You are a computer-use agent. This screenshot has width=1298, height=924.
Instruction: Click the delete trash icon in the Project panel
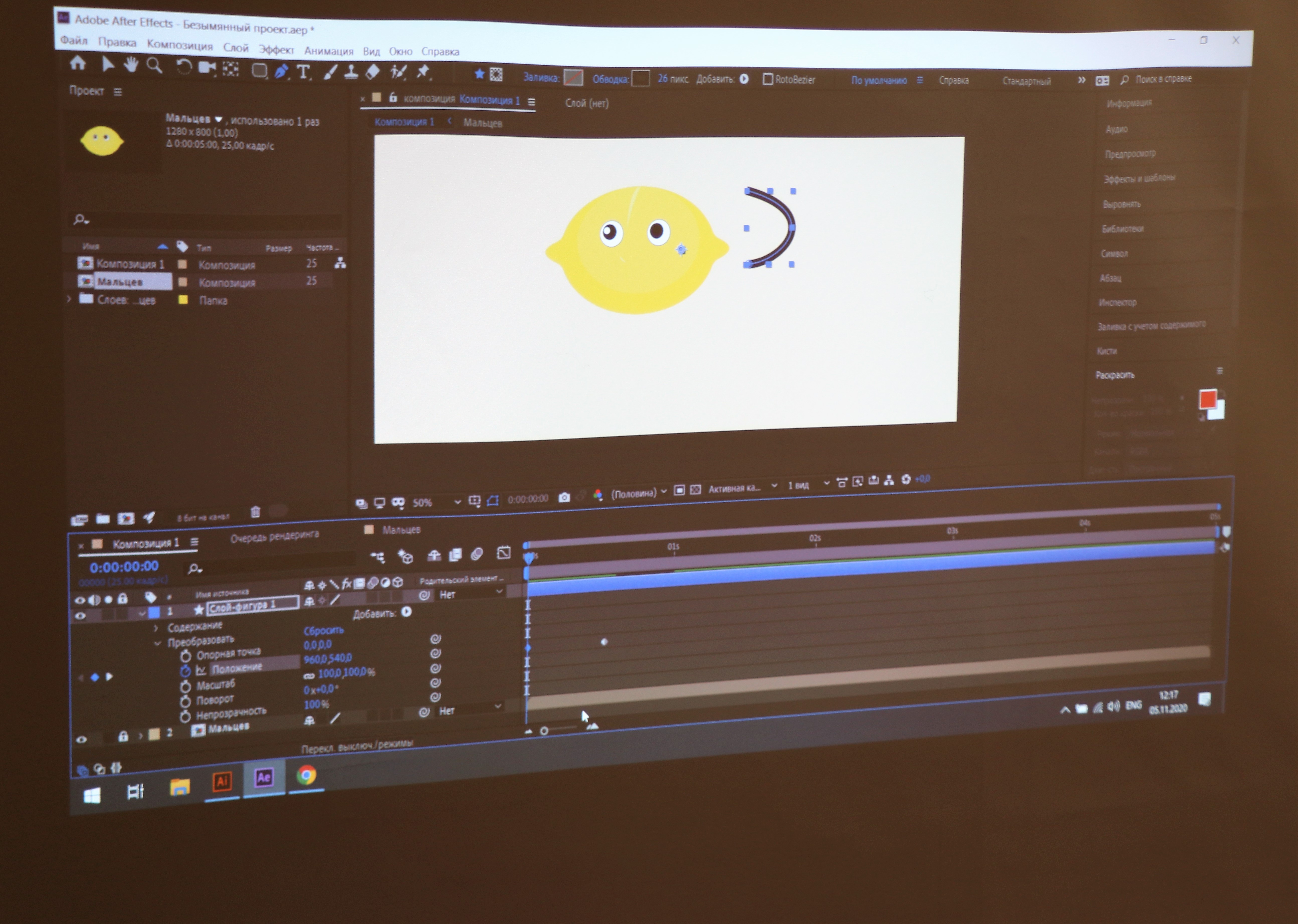pyautogui.click(x=255, y=512)
